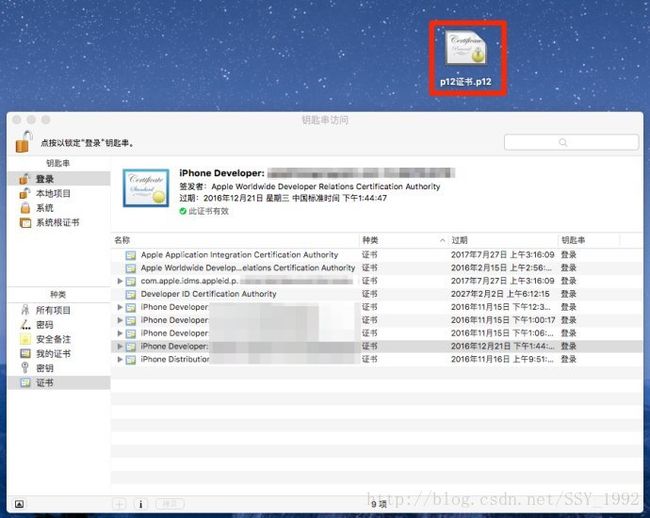Close the Keychain Access window
Viewport: 650px width, 518px height.
17,120
